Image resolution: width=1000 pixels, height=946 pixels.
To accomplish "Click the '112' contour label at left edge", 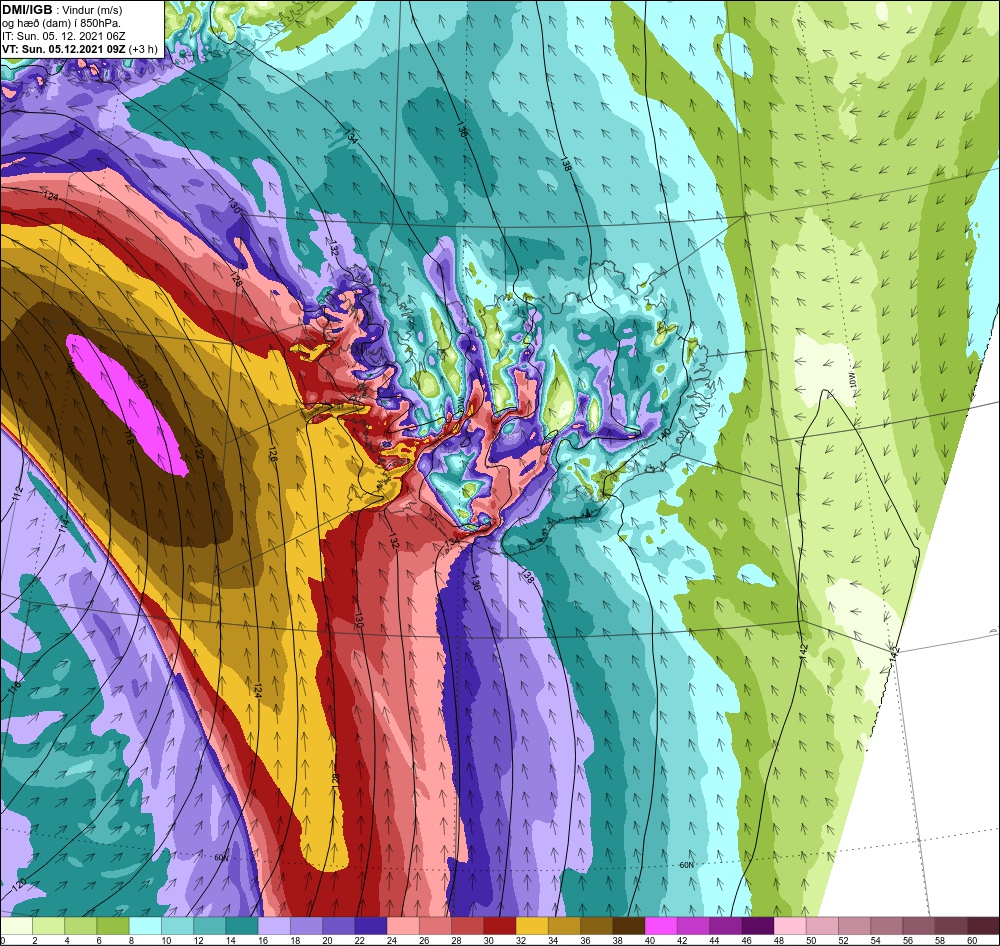I will point(17,494).
